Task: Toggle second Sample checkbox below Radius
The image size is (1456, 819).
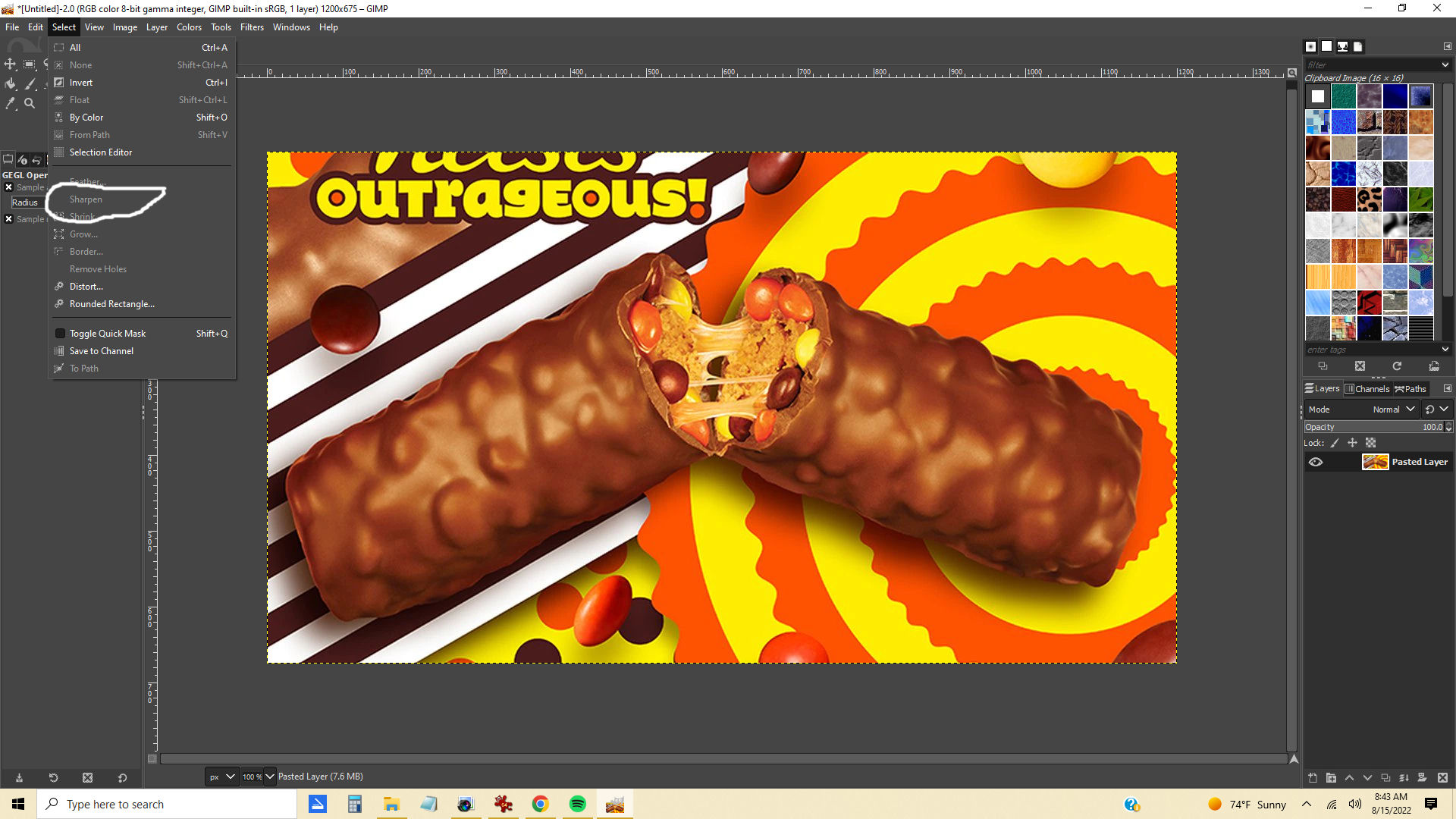Action: point(8,219)
